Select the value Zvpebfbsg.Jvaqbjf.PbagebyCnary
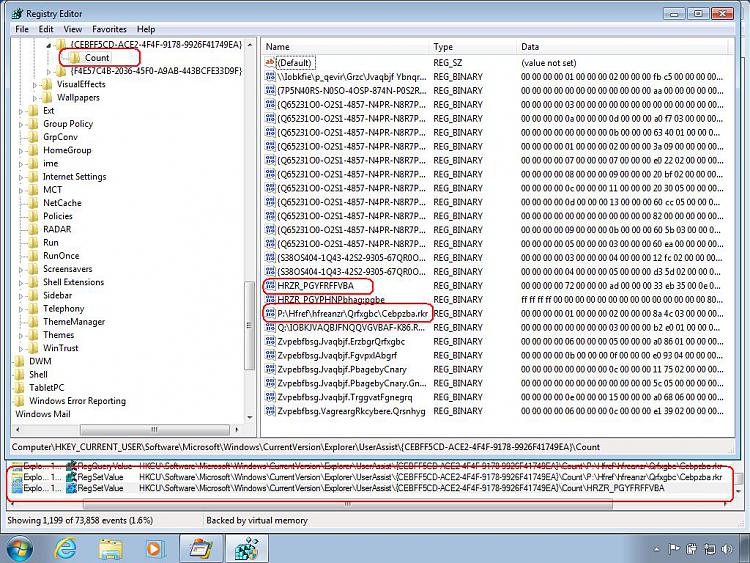Viewport: 750px width, 563px height. tap(342, 369)
